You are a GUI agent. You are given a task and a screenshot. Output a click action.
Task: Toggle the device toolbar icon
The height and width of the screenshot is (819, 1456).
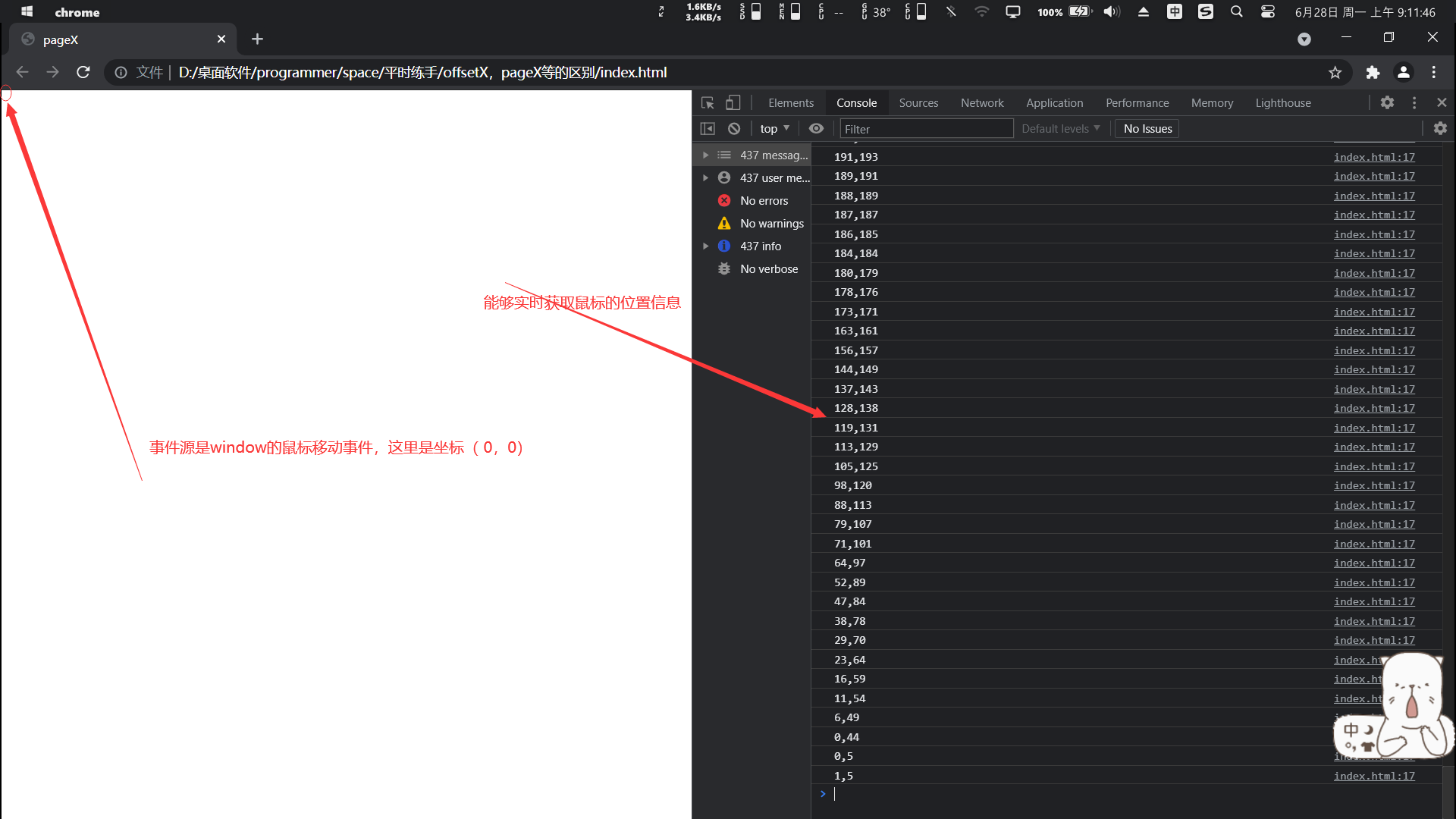(733, 103)
